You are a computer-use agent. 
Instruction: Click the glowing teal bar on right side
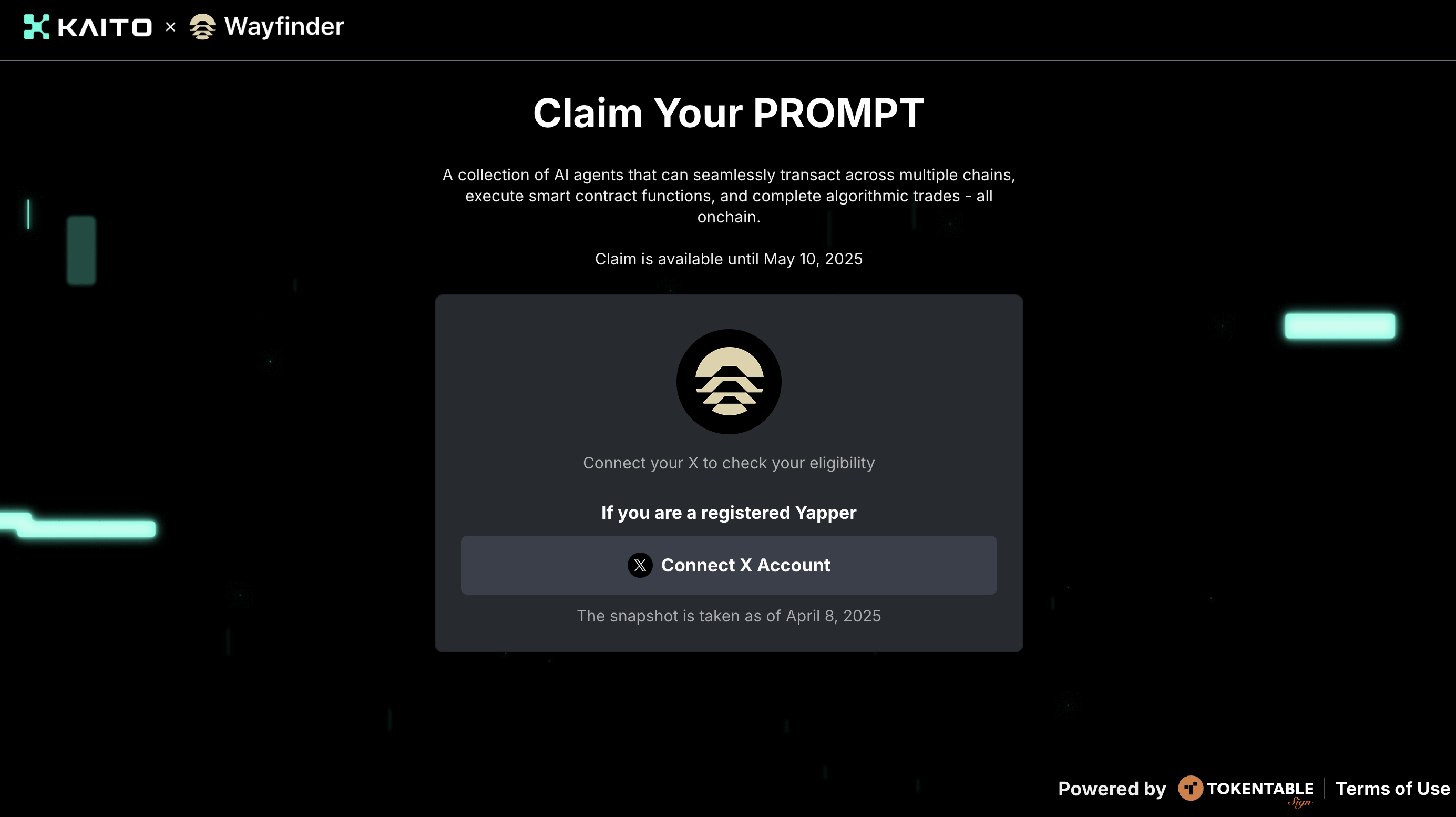1339,325
